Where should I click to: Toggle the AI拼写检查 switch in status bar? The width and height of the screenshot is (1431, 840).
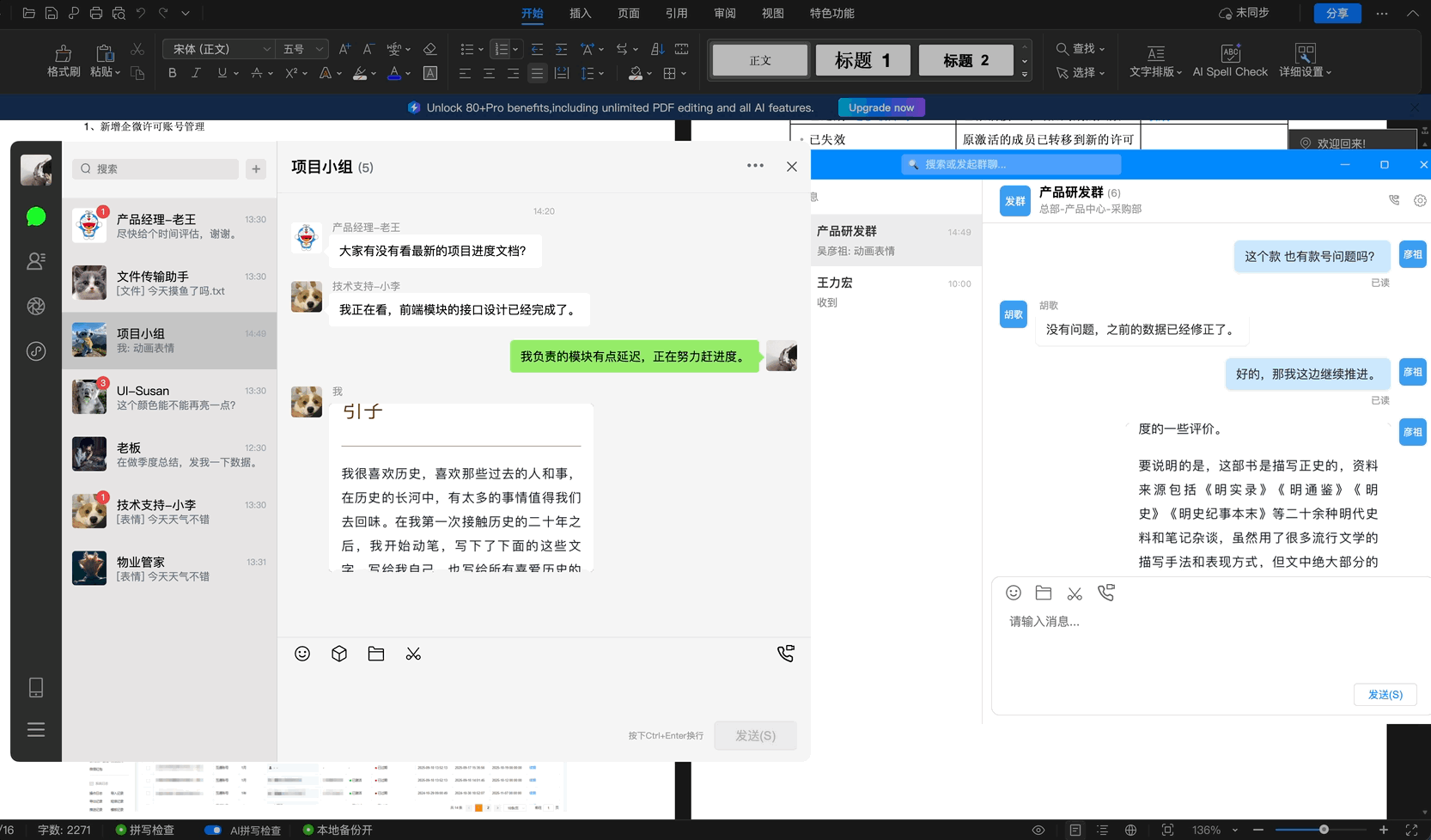(x=213, y=830)
